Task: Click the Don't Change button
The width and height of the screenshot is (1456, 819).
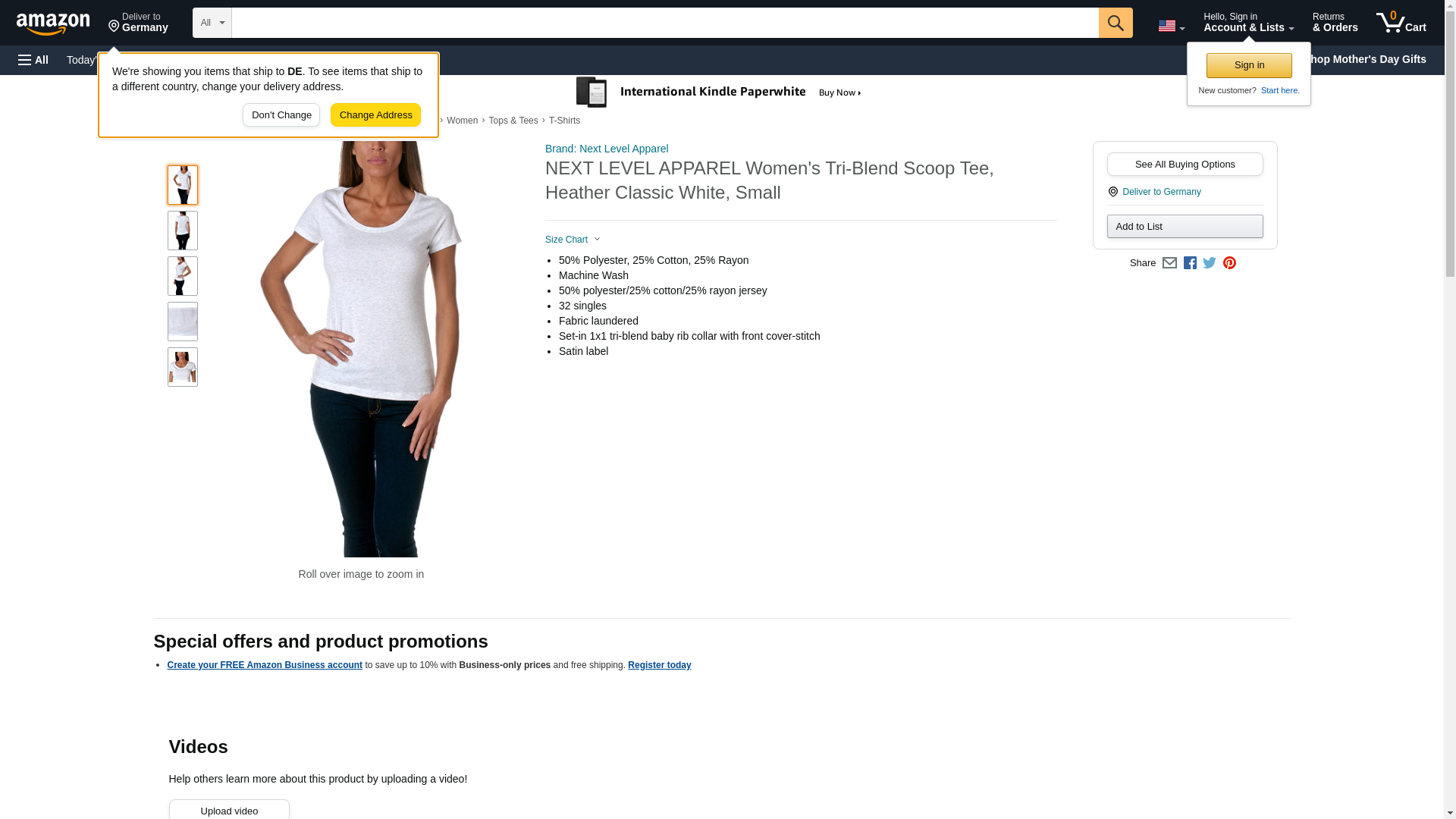Action: (x=281, y=115)
